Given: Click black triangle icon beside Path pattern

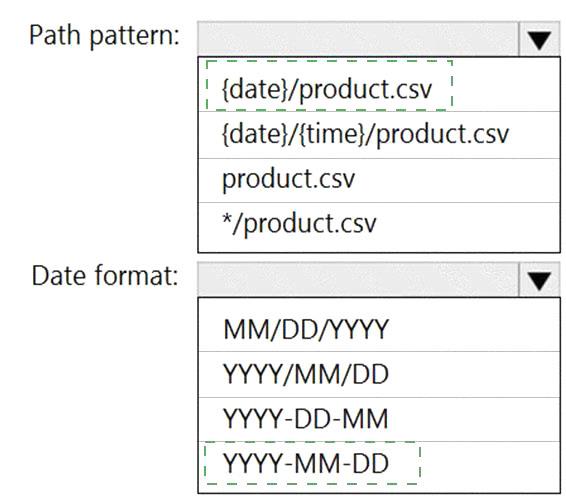Looking at the screenshot, I should point(539,40).
